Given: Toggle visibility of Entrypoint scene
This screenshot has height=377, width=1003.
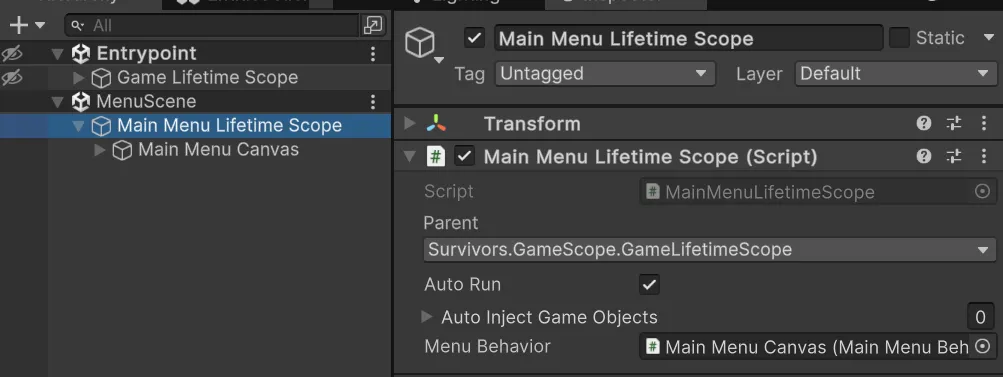Looking at the screenshot, I should pyautogui.click(x=12, y=54).
